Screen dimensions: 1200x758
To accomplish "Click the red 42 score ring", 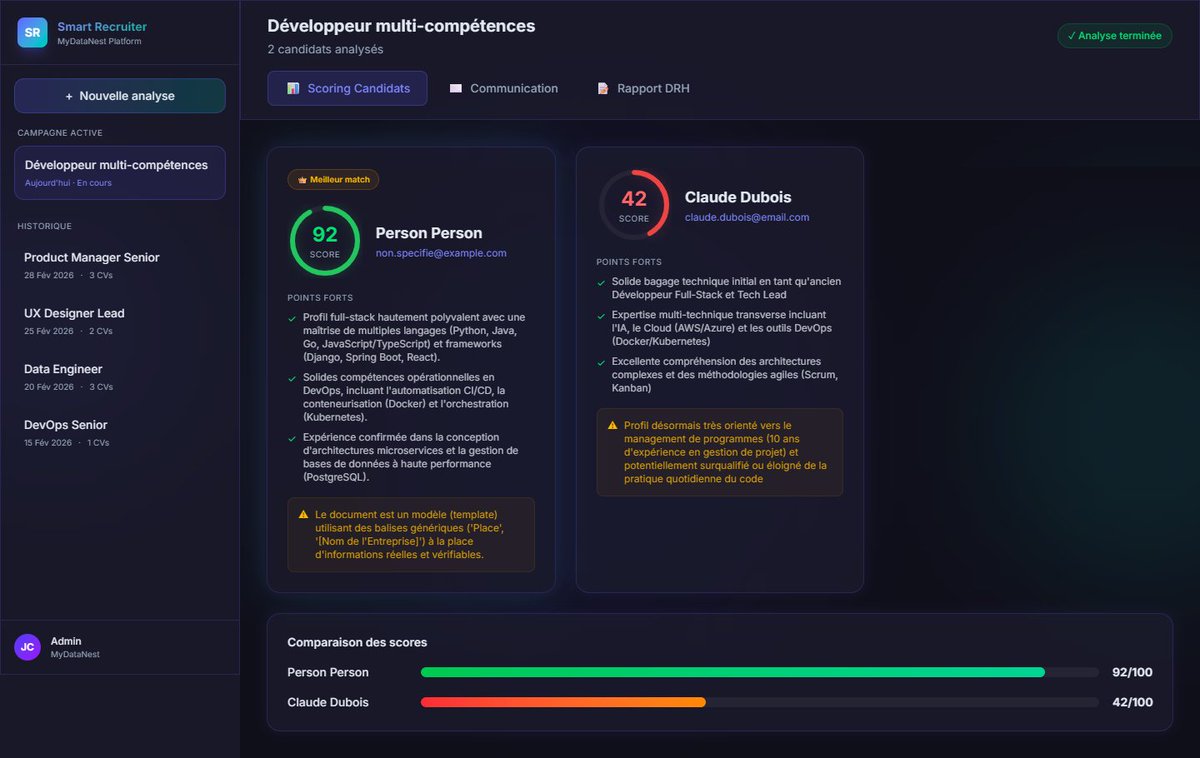I will (634, 205).
